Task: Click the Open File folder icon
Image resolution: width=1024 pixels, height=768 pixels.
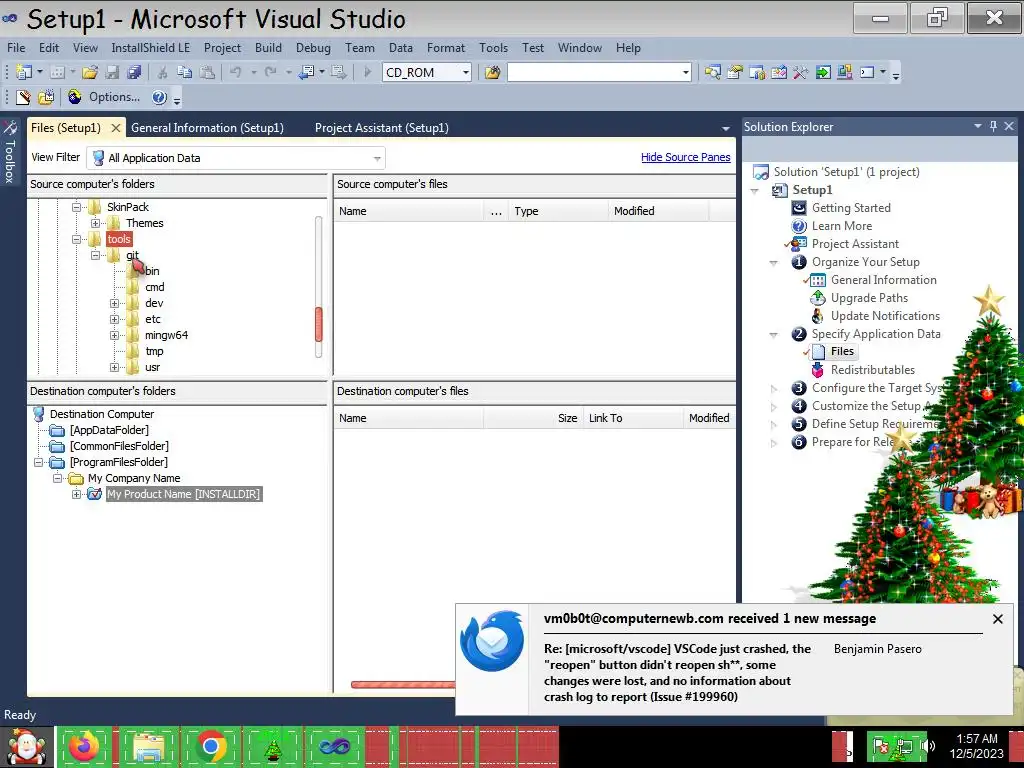Action: (x=90, y=72)
